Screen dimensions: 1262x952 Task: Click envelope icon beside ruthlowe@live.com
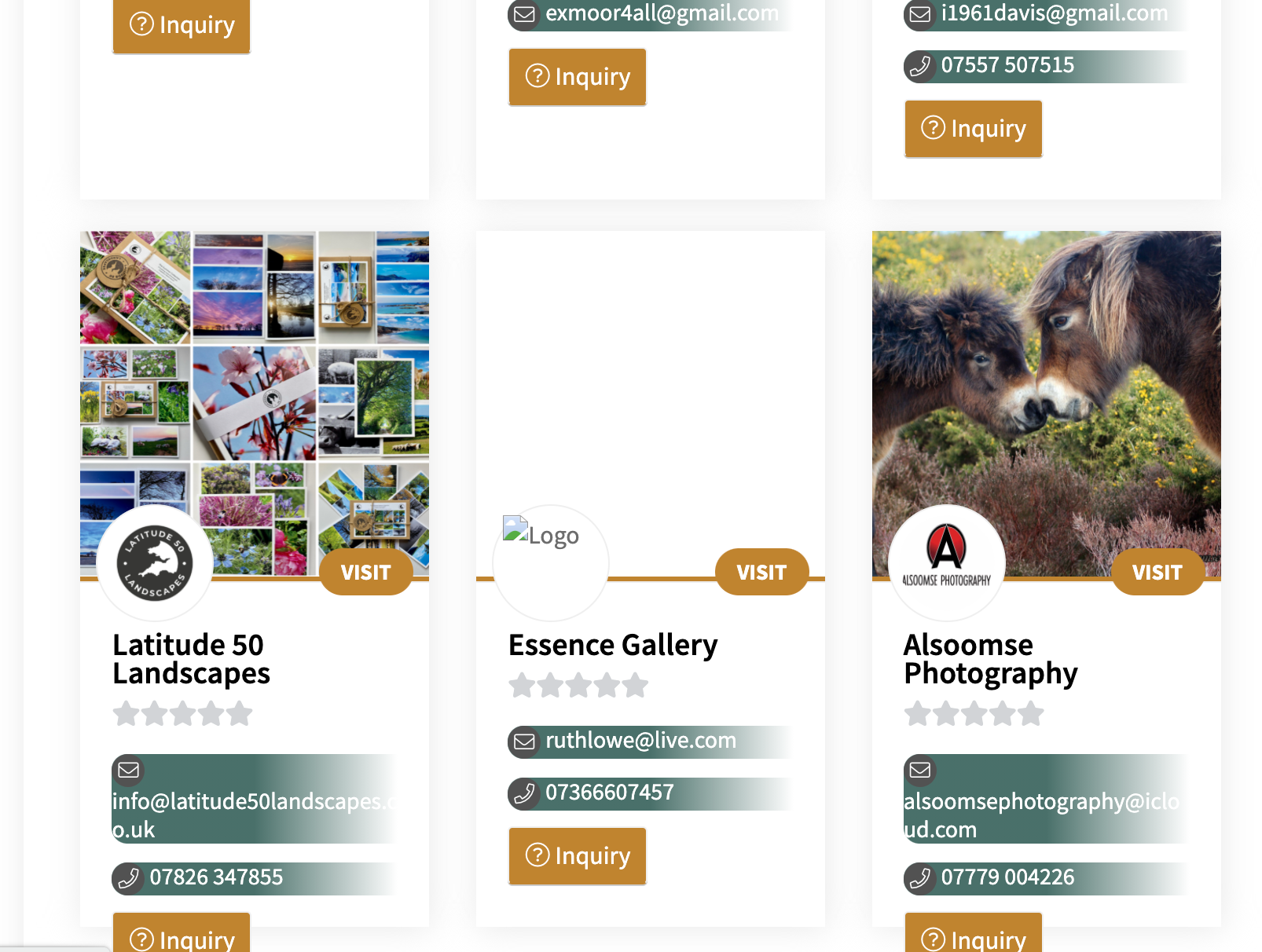(x=524, y=741)
